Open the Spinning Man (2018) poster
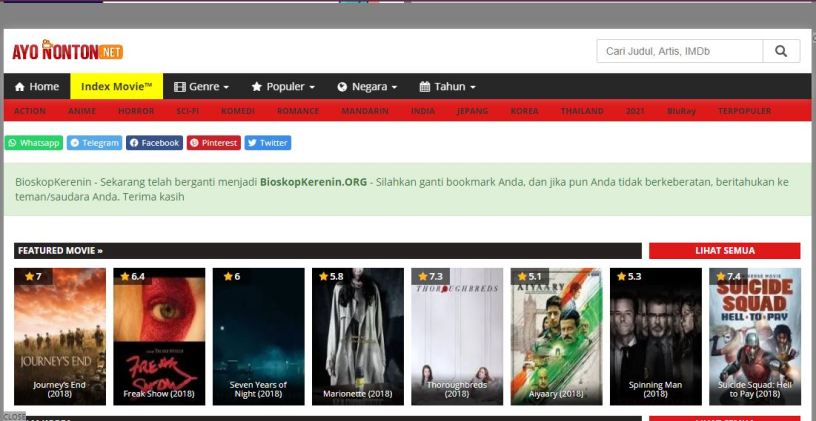 [x=656, y=337]
